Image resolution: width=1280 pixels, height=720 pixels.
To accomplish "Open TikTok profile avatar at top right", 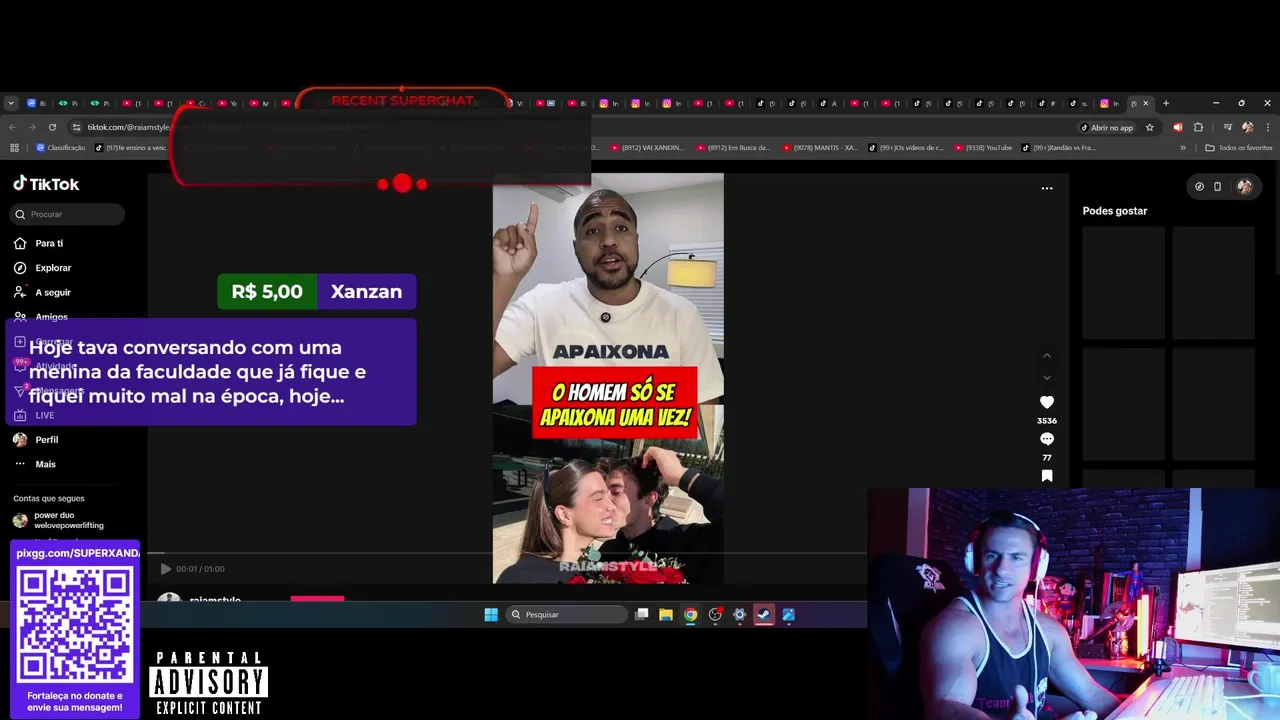I will point(1245,186).
